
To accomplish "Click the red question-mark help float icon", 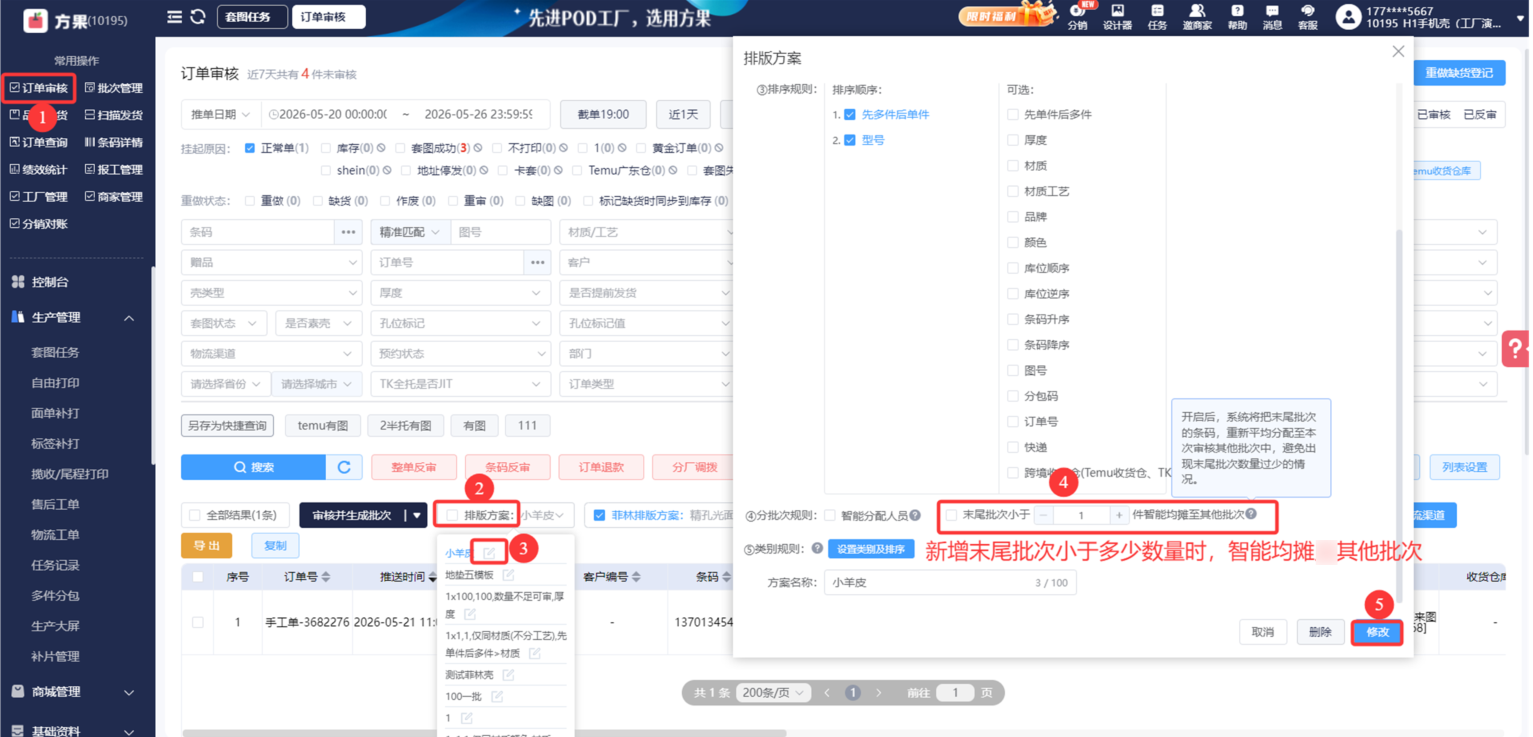I will pos(1515,349).
